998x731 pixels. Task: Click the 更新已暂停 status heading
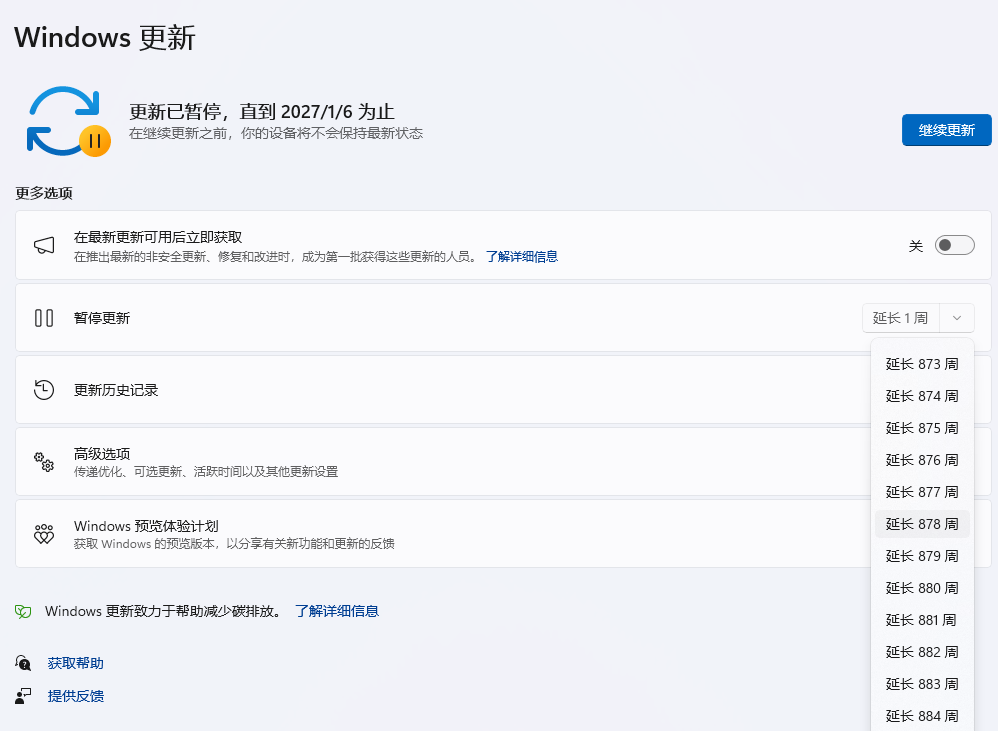click(x=262, y=112)
